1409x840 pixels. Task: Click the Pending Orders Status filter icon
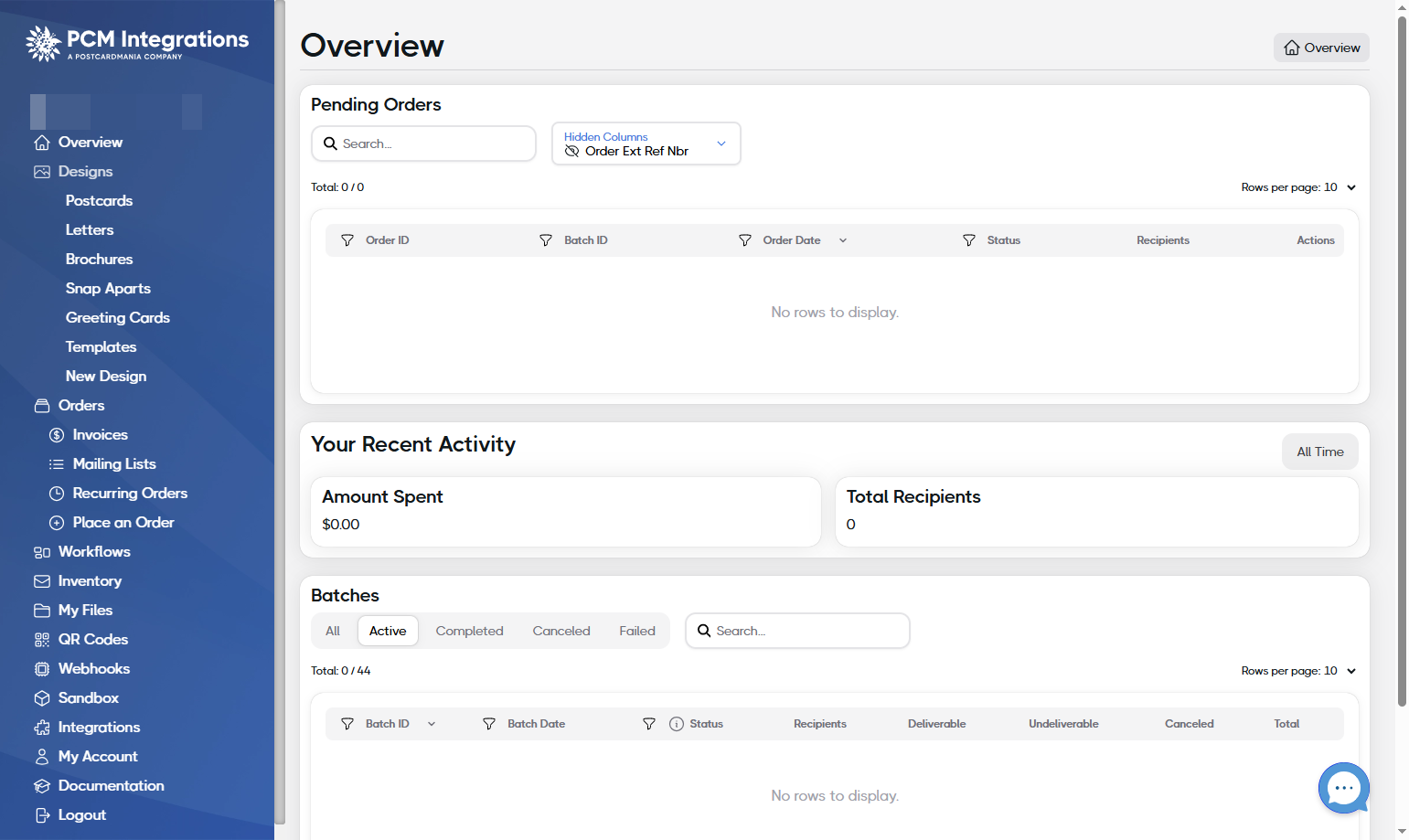pyautogui.click(x=969, y=240)
